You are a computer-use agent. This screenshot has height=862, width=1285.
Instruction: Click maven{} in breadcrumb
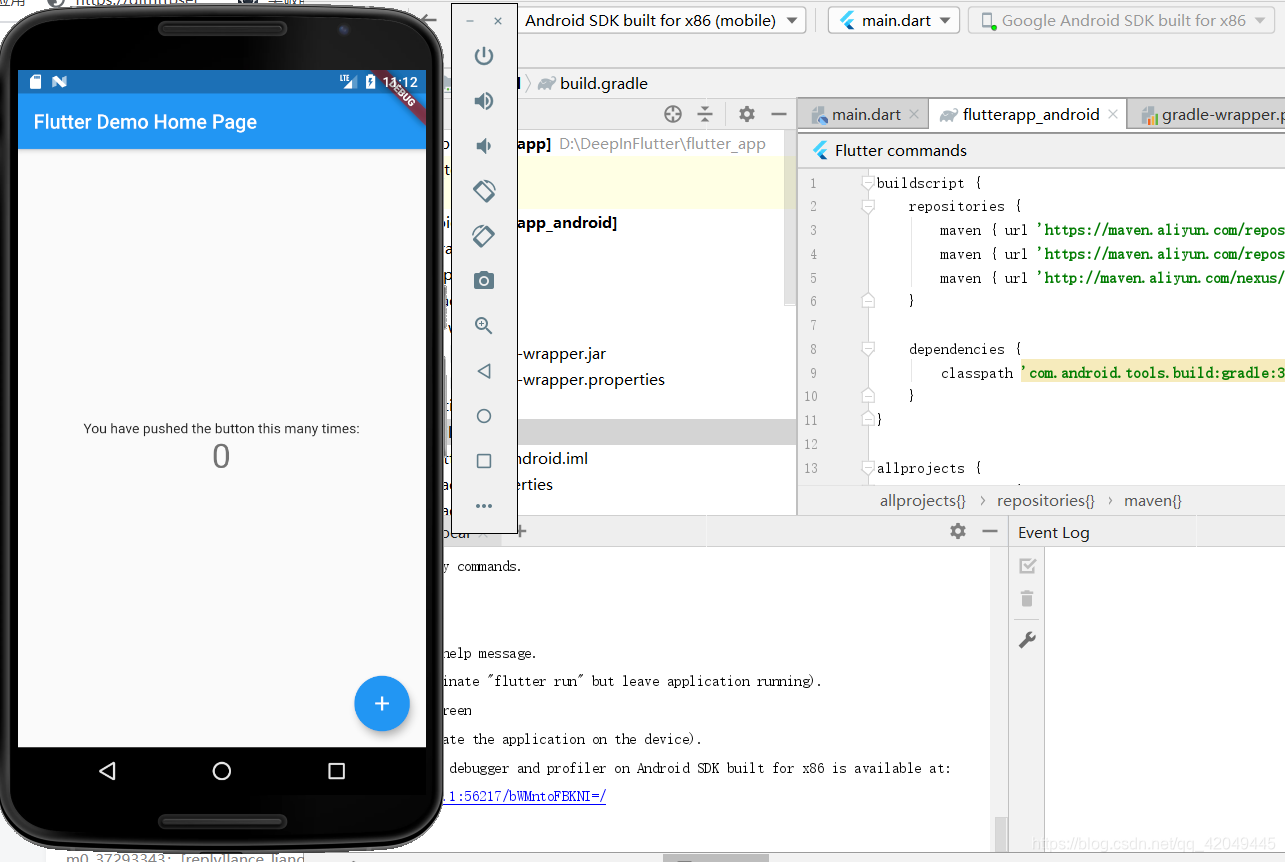pos(1153,500)
